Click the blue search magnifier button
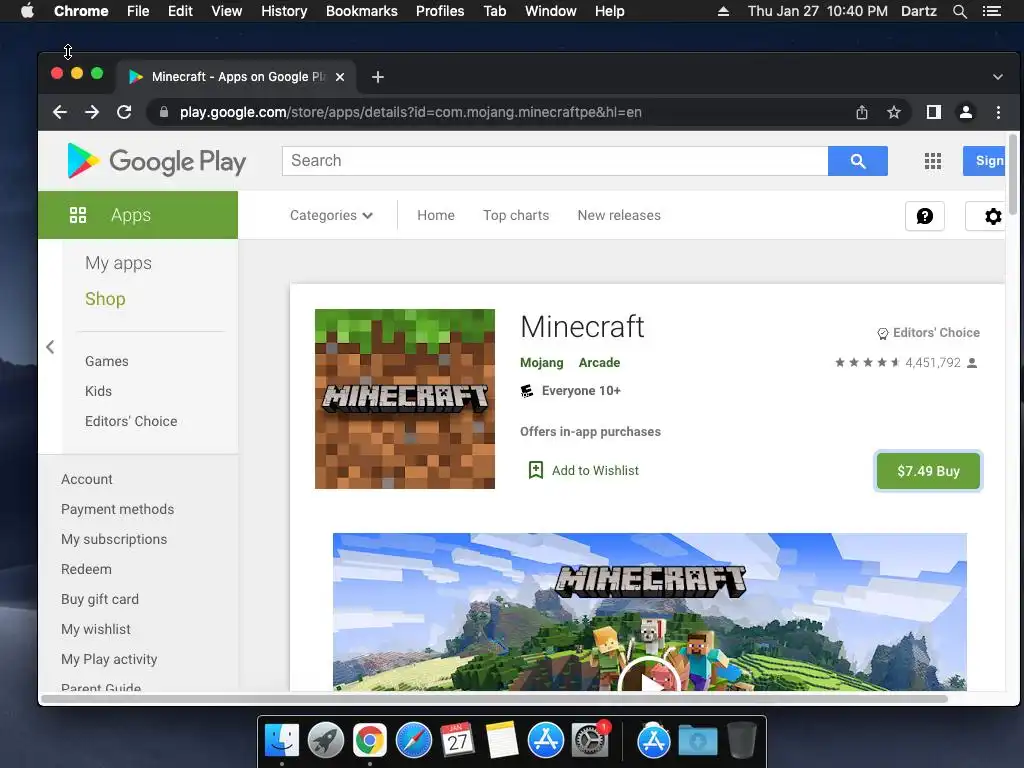Screen dimensions: 1024x768 pyautogui.click(x=857, y=161)
